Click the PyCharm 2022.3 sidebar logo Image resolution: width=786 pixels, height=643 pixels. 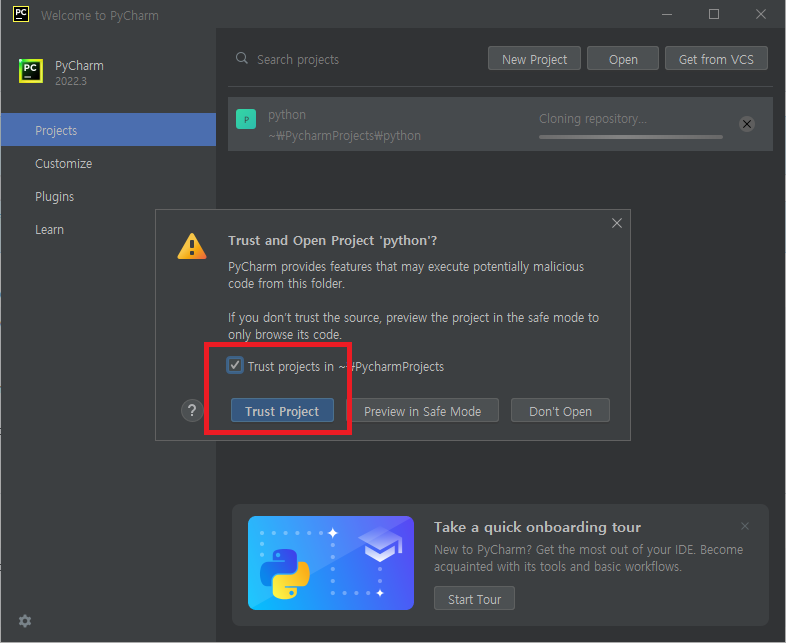31,71
